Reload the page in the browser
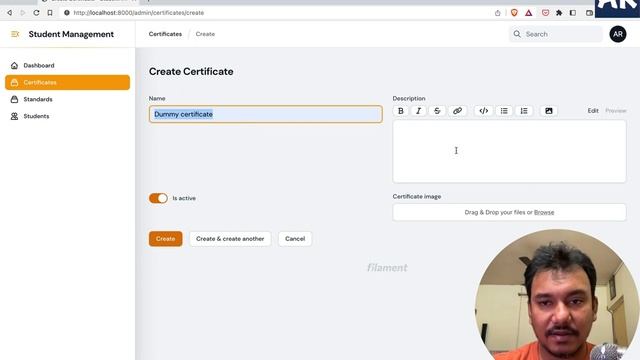This screenshot has height=360, width=640. (36, 13)
